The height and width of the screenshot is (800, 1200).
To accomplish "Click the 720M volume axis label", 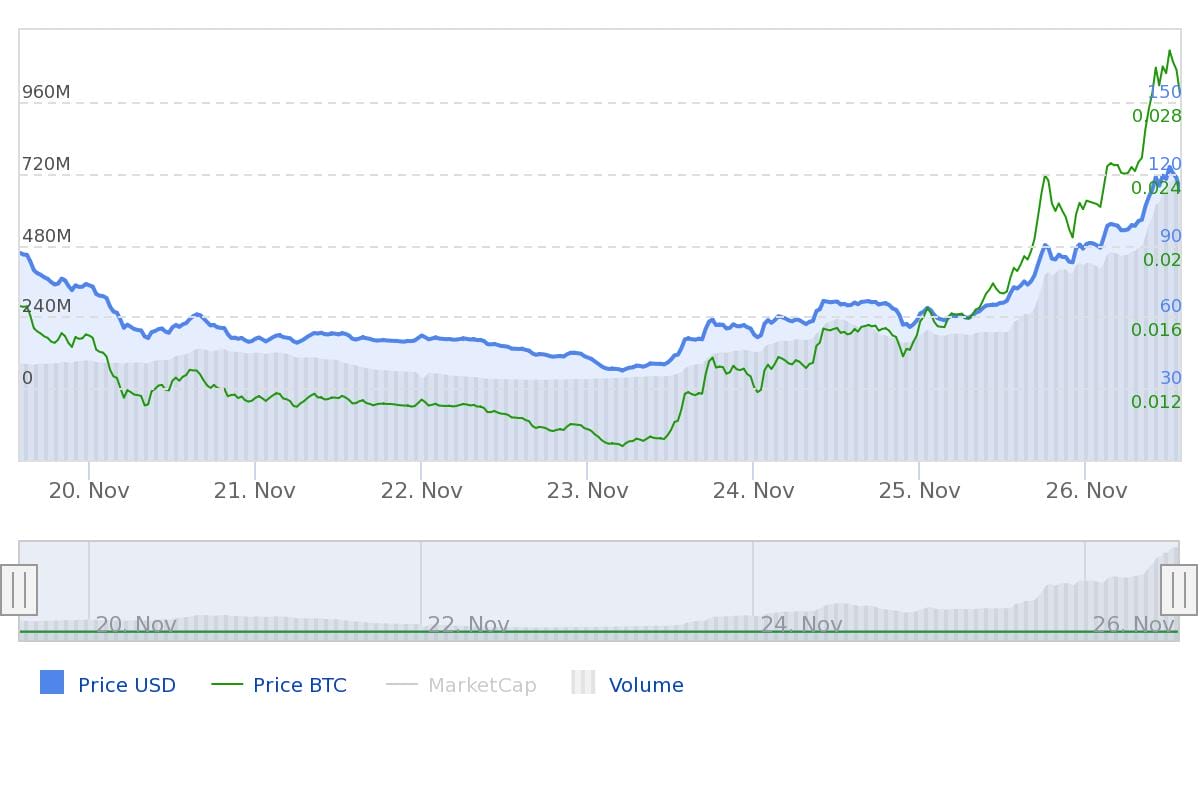I will click(46, 164).
